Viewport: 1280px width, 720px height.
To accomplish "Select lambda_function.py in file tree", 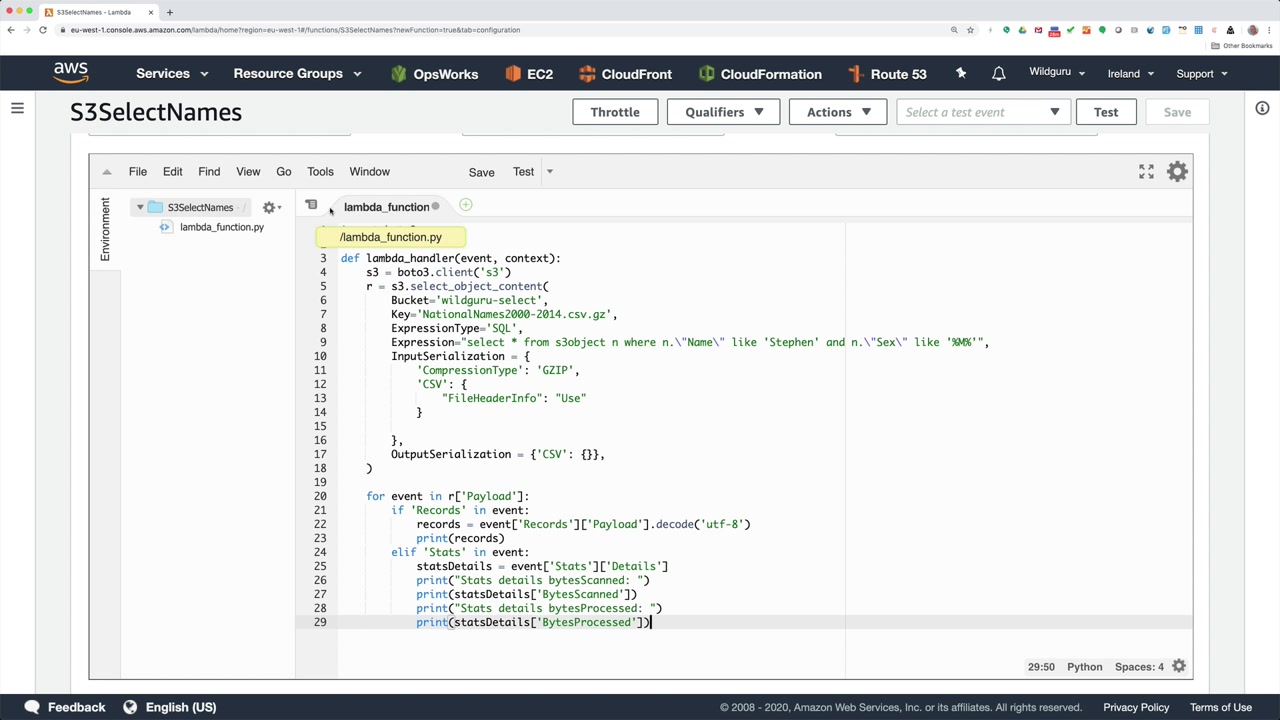I will click(x=221, y=227).
